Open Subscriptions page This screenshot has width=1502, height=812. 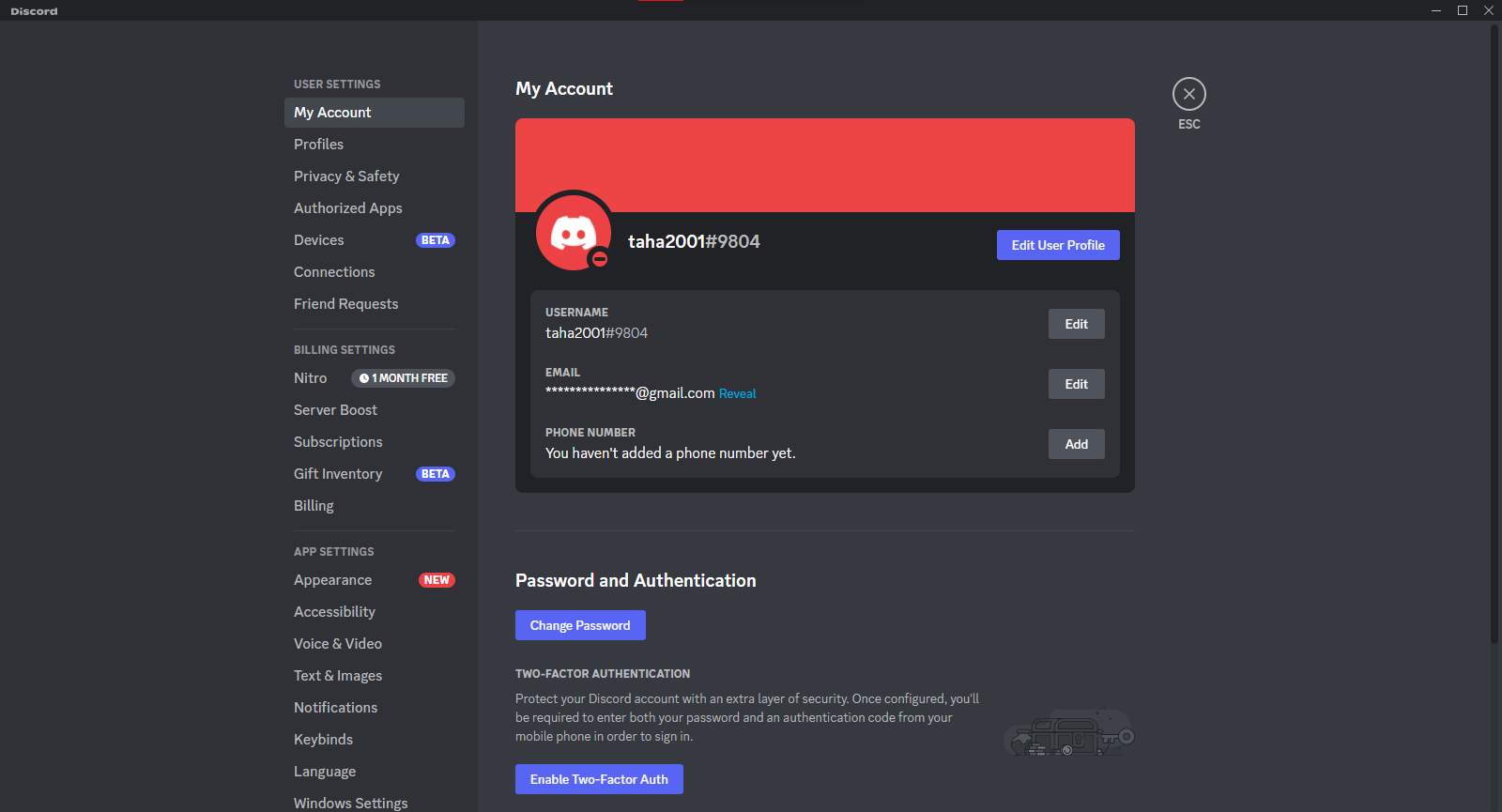click(375, 442)
